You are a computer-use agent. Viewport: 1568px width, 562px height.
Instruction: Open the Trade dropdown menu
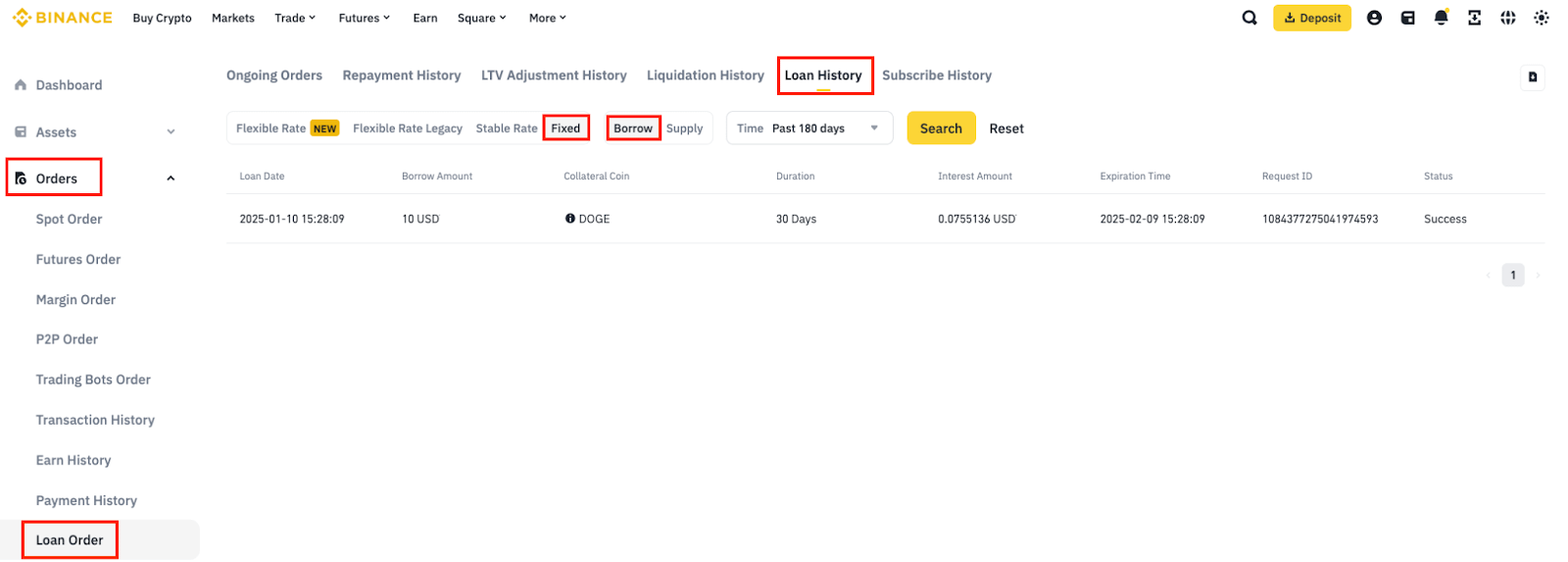pyautogui.click(x=295, y=18)
